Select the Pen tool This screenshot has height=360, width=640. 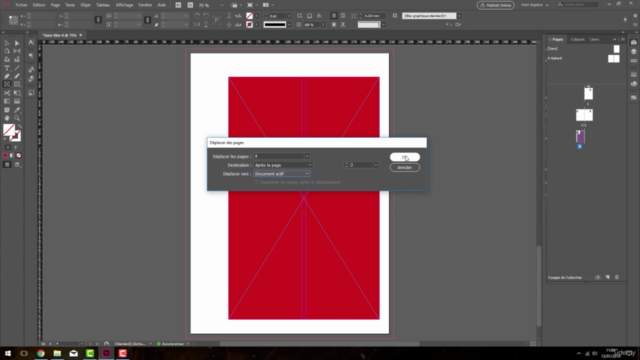(x=7, y=76)
